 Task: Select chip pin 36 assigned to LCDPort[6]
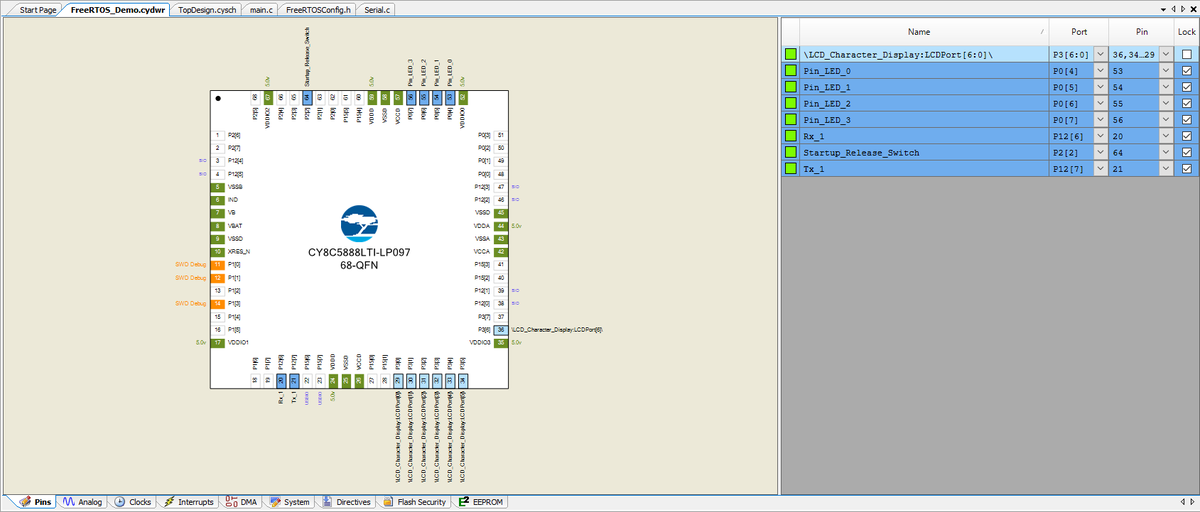(x=500, y=329)
